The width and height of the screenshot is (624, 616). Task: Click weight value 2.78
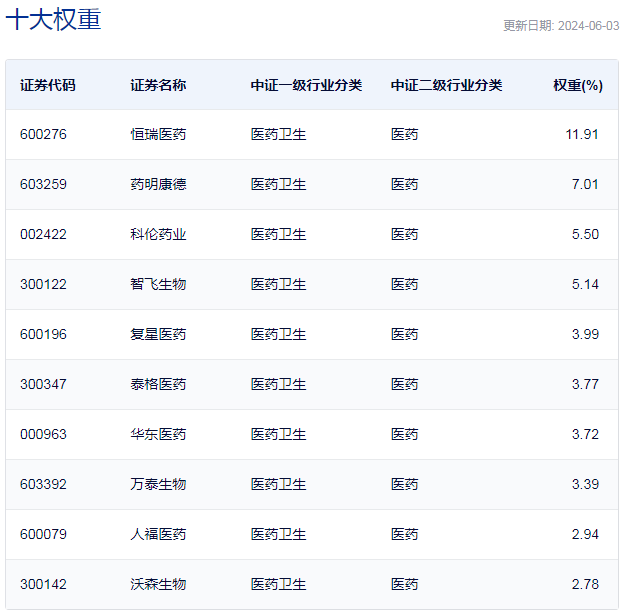[x=585, y=585]
